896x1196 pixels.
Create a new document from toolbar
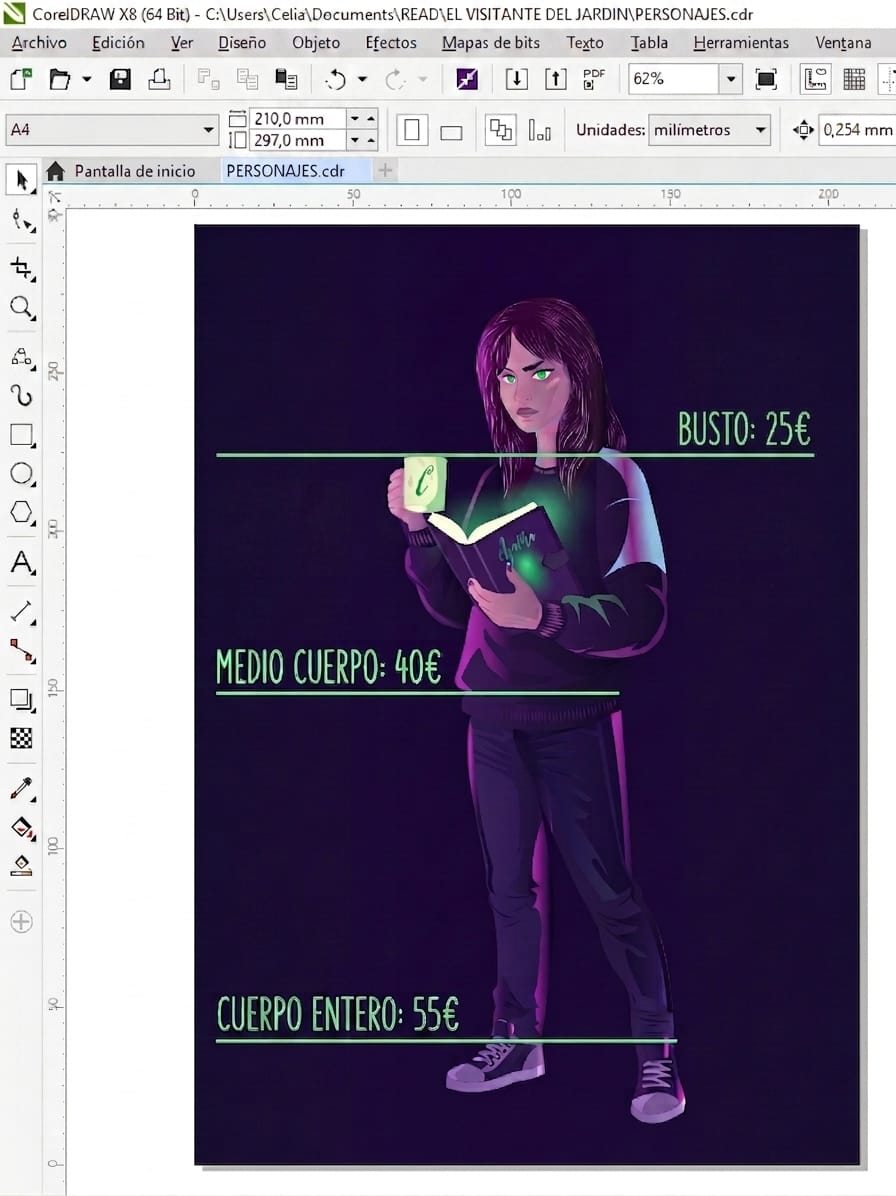tap(21, 79)
